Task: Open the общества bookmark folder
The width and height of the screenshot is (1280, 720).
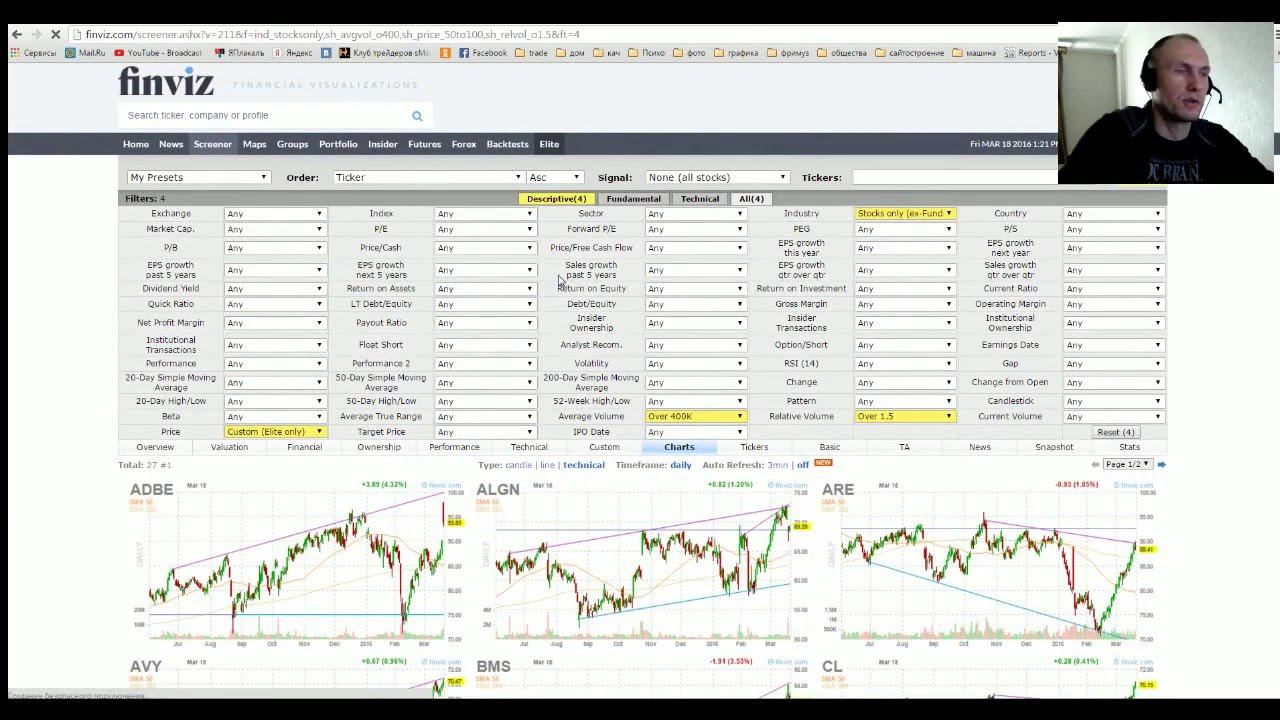Action: click(841, 53)
